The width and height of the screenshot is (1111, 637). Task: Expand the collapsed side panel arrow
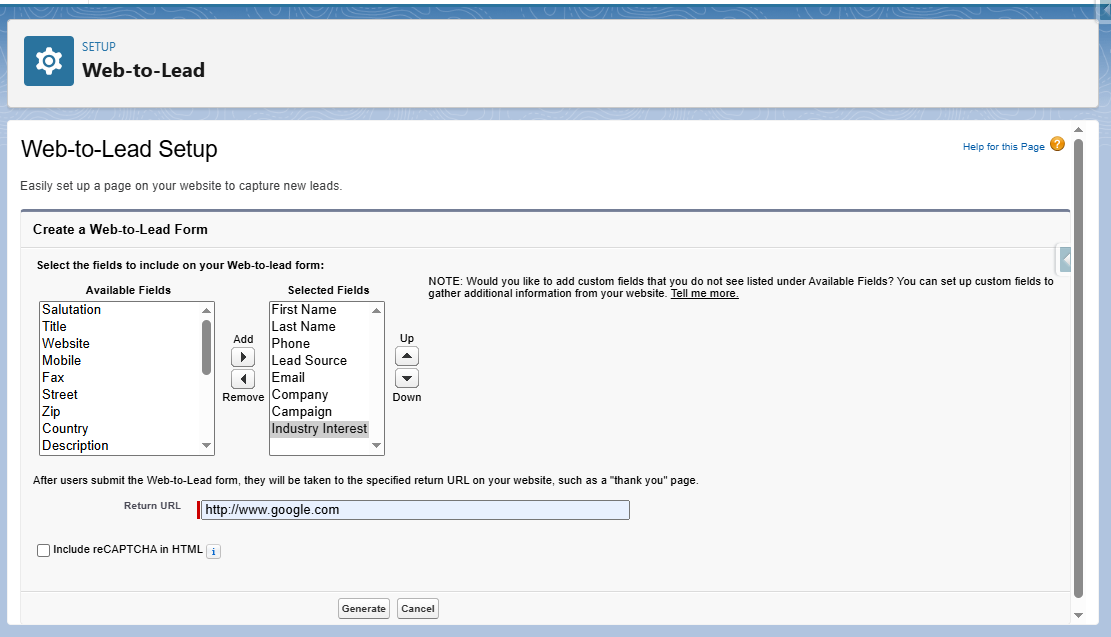pyautogui.click(x=1064, y=259)
